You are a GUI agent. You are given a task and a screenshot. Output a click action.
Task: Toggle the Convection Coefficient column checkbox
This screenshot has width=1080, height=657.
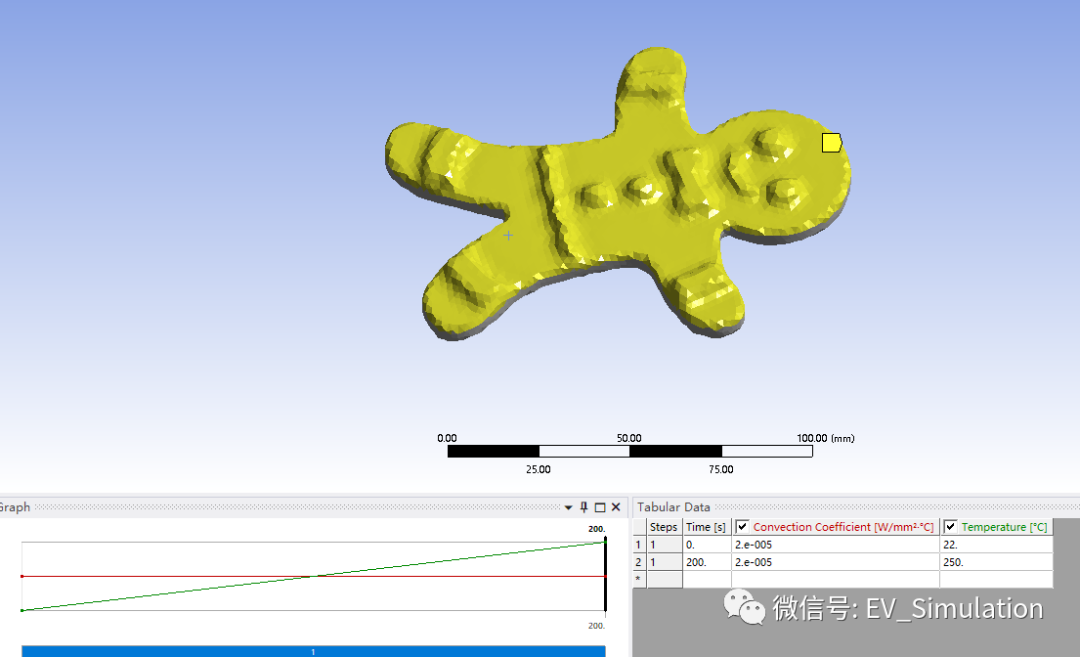point(742,527)
